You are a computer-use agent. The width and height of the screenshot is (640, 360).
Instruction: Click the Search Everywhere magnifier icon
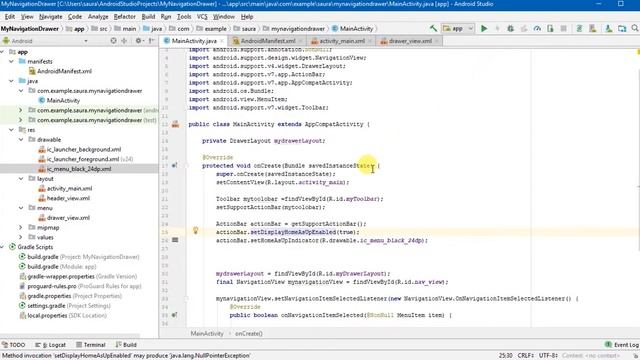click(635, 28)
